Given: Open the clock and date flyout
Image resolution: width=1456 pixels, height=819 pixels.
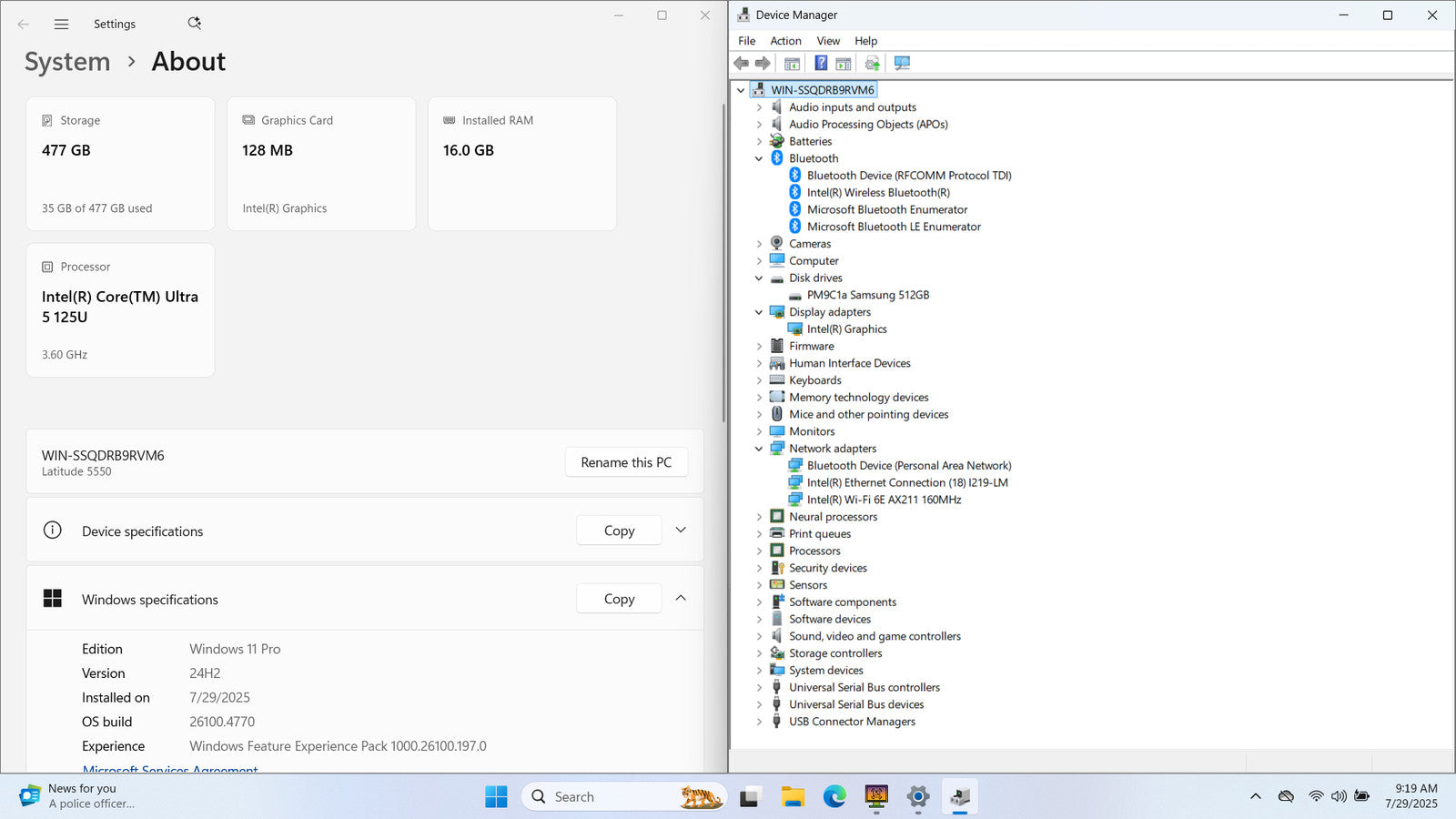Looking at the screenshot, I should pos(1411,796).
